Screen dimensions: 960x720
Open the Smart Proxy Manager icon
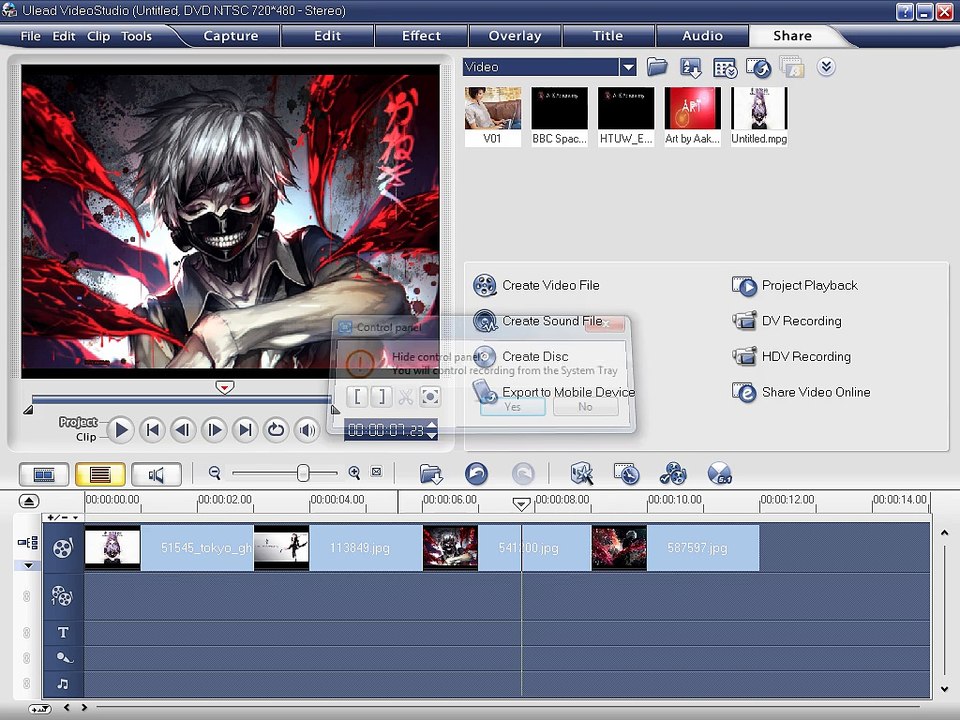(x=582, y=473)
